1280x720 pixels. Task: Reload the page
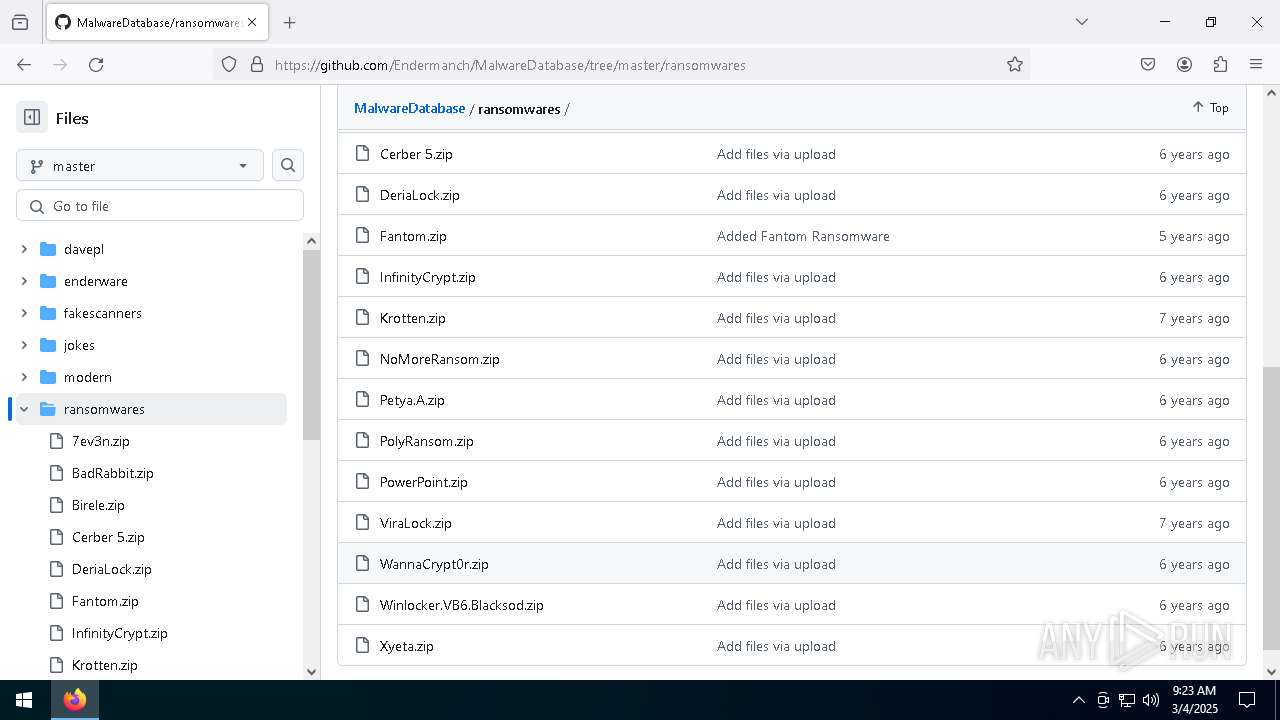[x=96, y=64]
